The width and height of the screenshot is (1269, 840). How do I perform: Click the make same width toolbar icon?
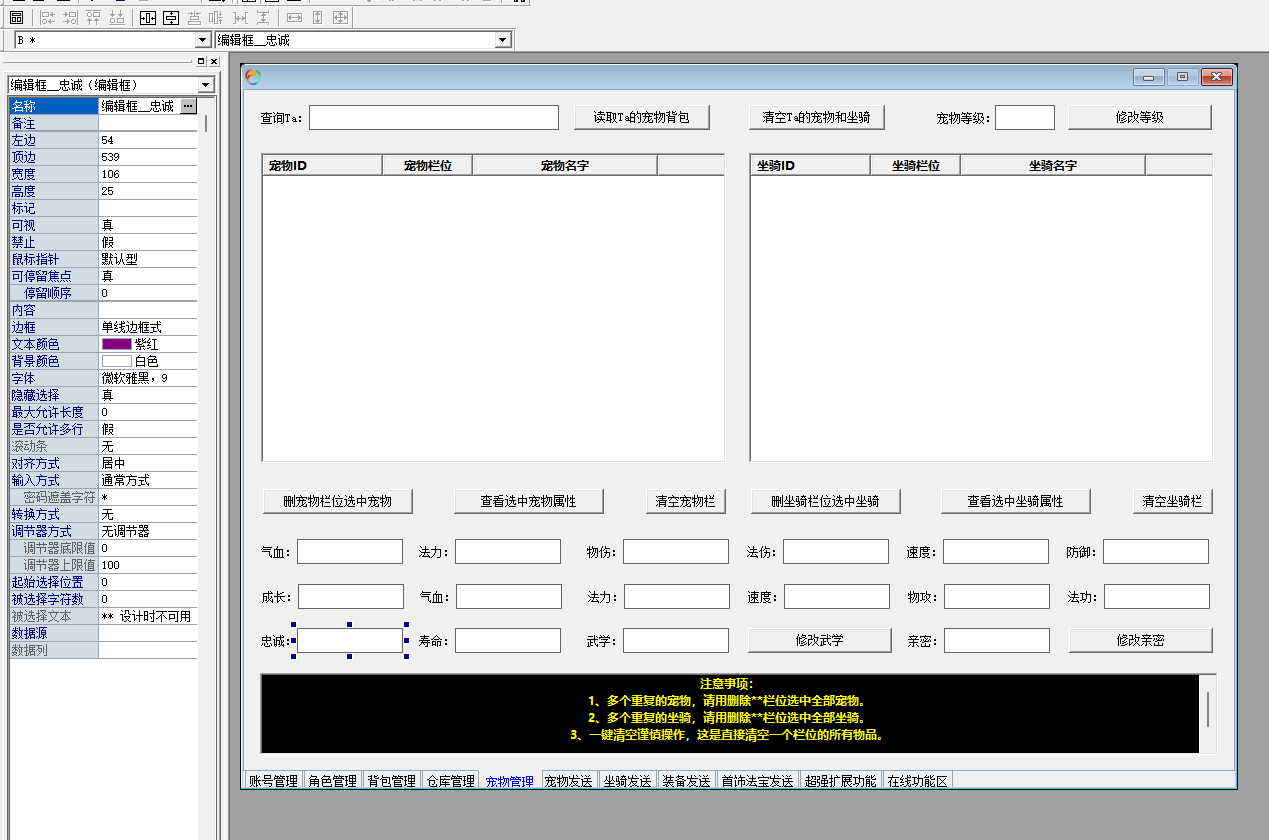point(294,18)
